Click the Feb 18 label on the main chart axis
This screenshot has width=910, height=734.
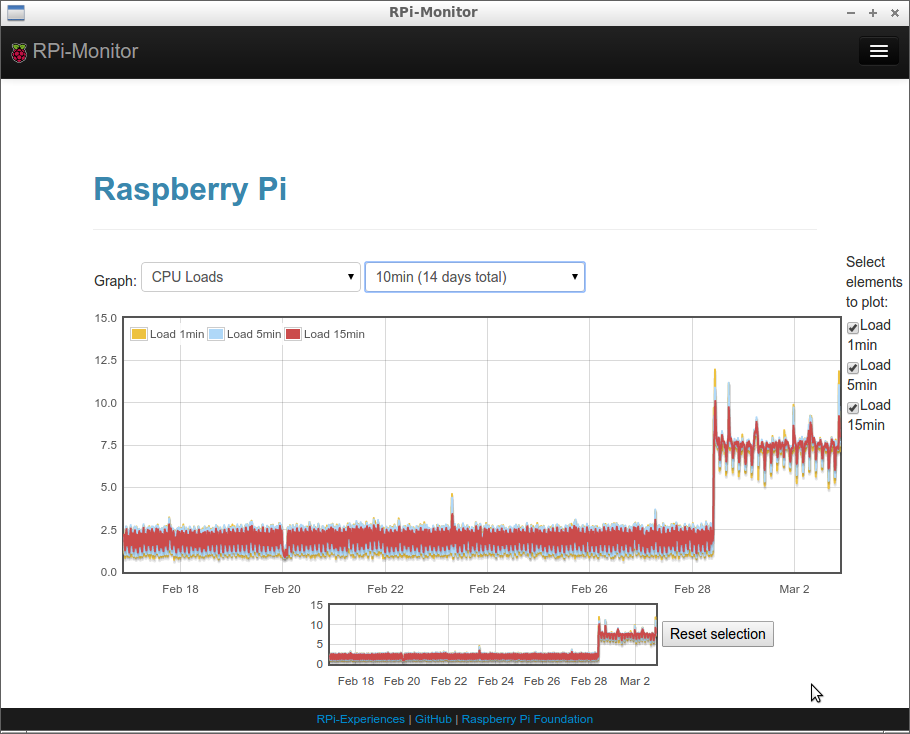(180, 590)
